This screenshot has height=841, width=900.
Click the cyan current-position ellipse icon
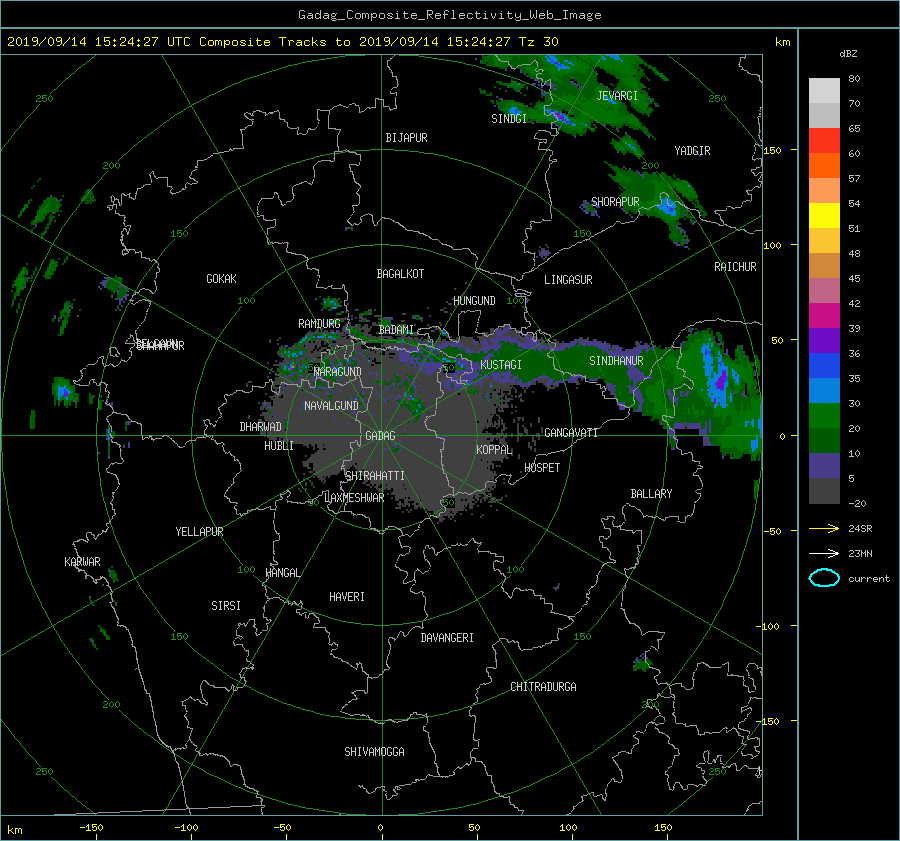[x=824, y=578]
